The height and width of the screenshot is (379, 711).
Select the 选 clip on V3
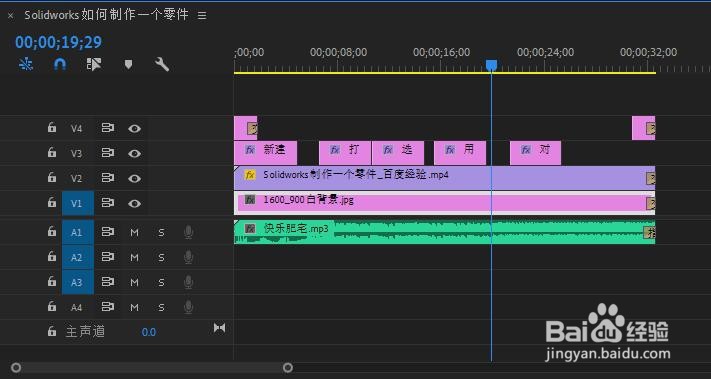pyautogui.click(x=398, y=153)
